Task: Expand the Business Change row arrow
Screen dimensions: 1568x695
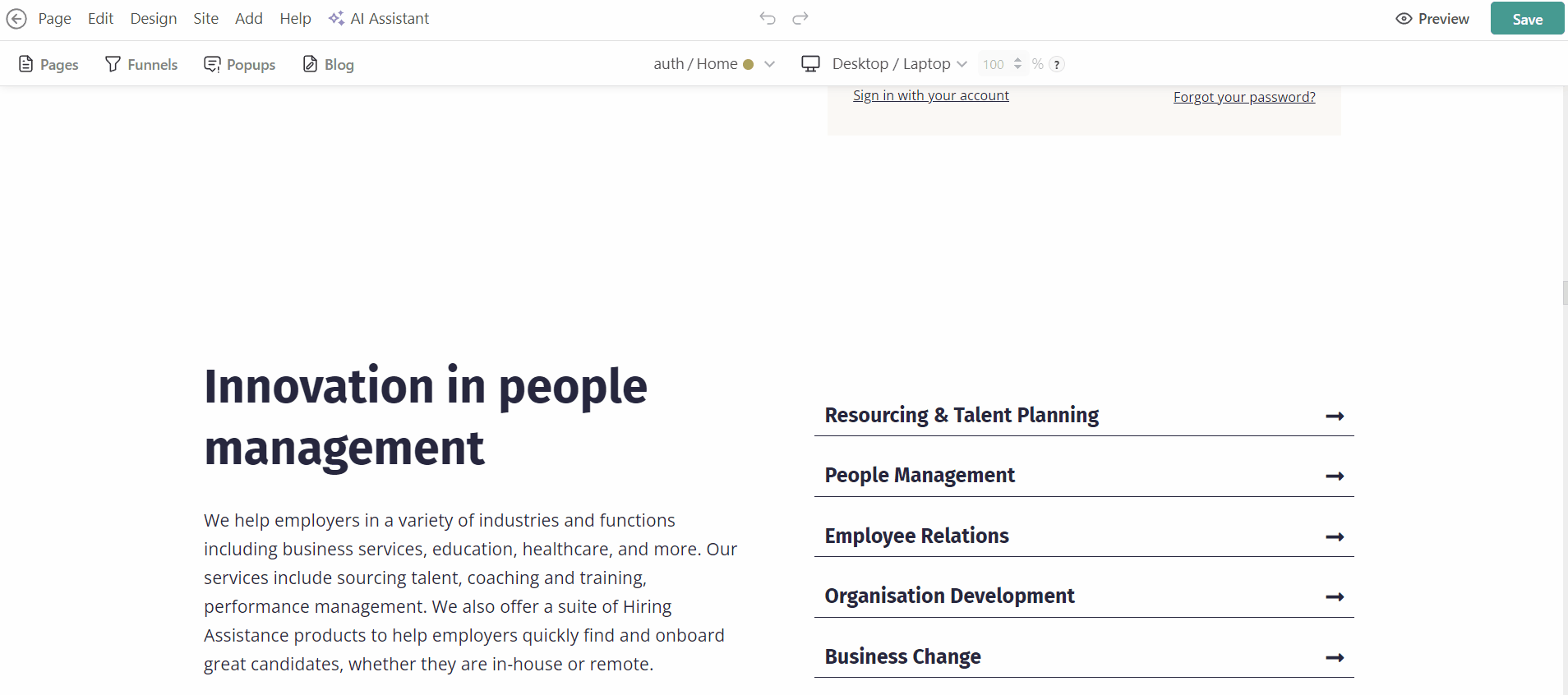Action: 1335,657
